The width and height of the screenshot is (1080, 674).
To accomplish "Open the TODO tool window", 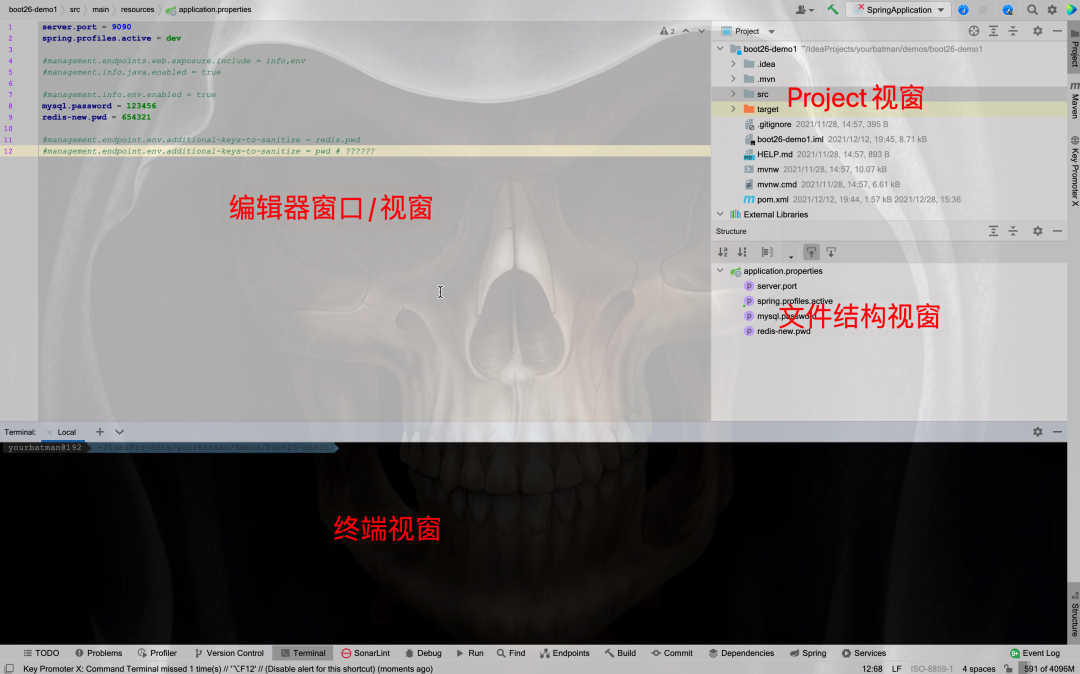I will [x=41, y=653].
